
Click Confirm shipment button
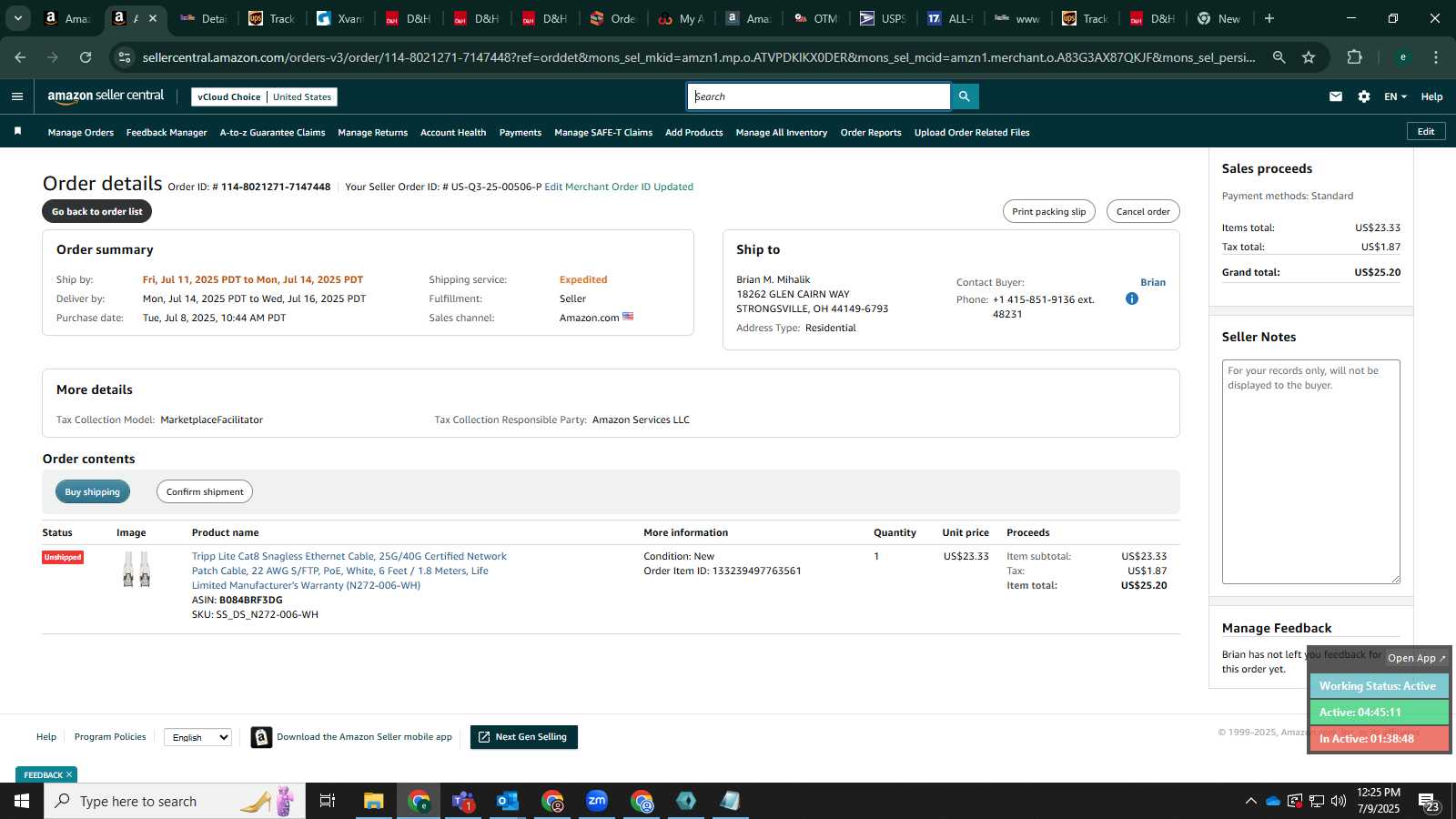(x=205, y=491)
